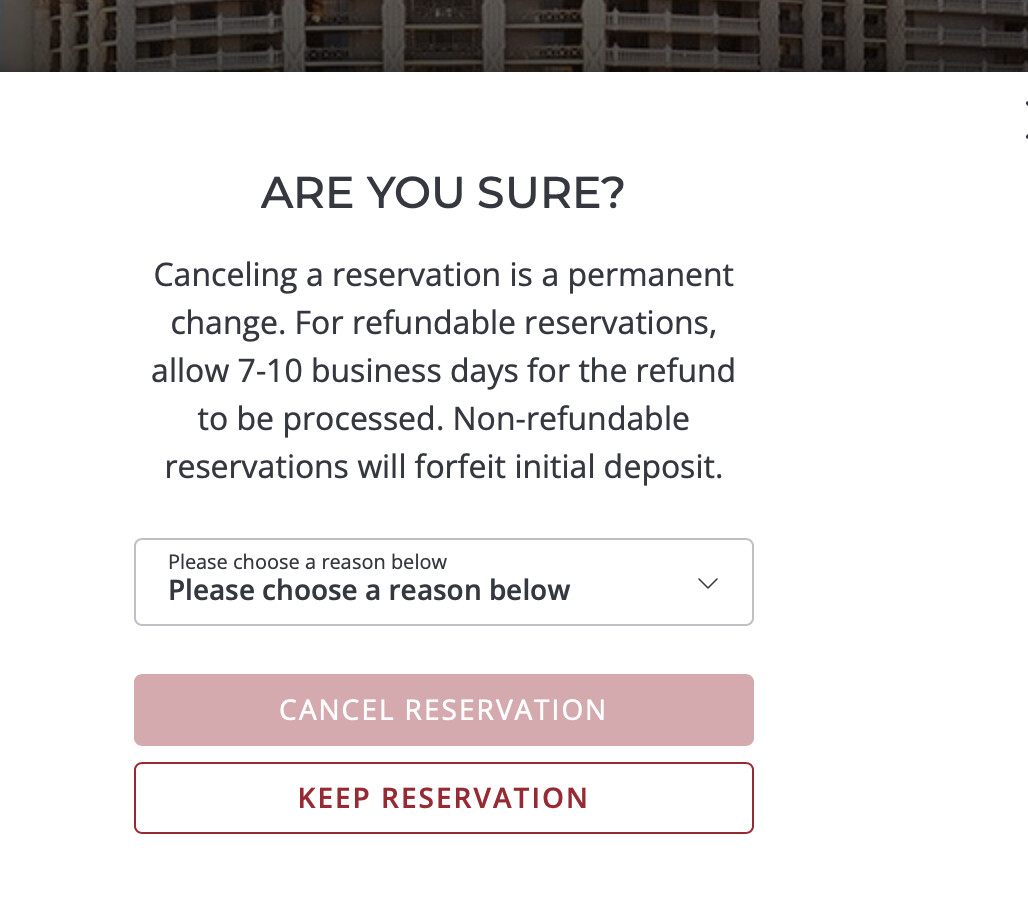This screenshot has height=900, width=1028.
Task: Click 'Canceling a reservation is a permanent' line
Action: tap(443, 275)
